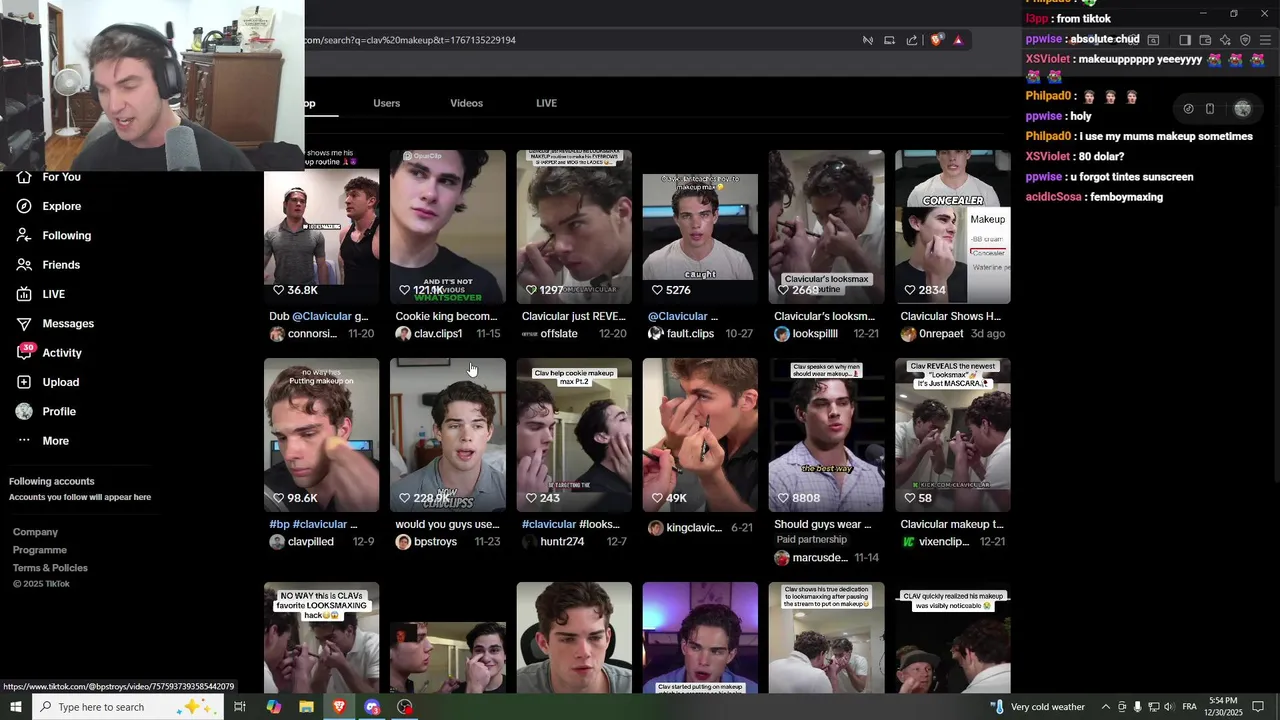The image size is (1280, 720).
Task: Open the clav.clips1 creator profile link
Action: click(x=438, y=334)
